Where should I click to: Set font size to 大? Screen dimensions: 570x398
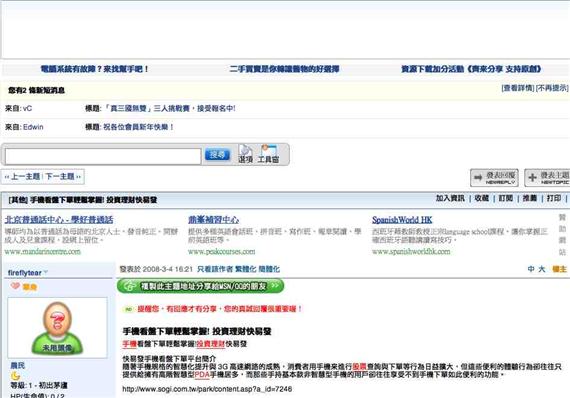click(542, 269)
